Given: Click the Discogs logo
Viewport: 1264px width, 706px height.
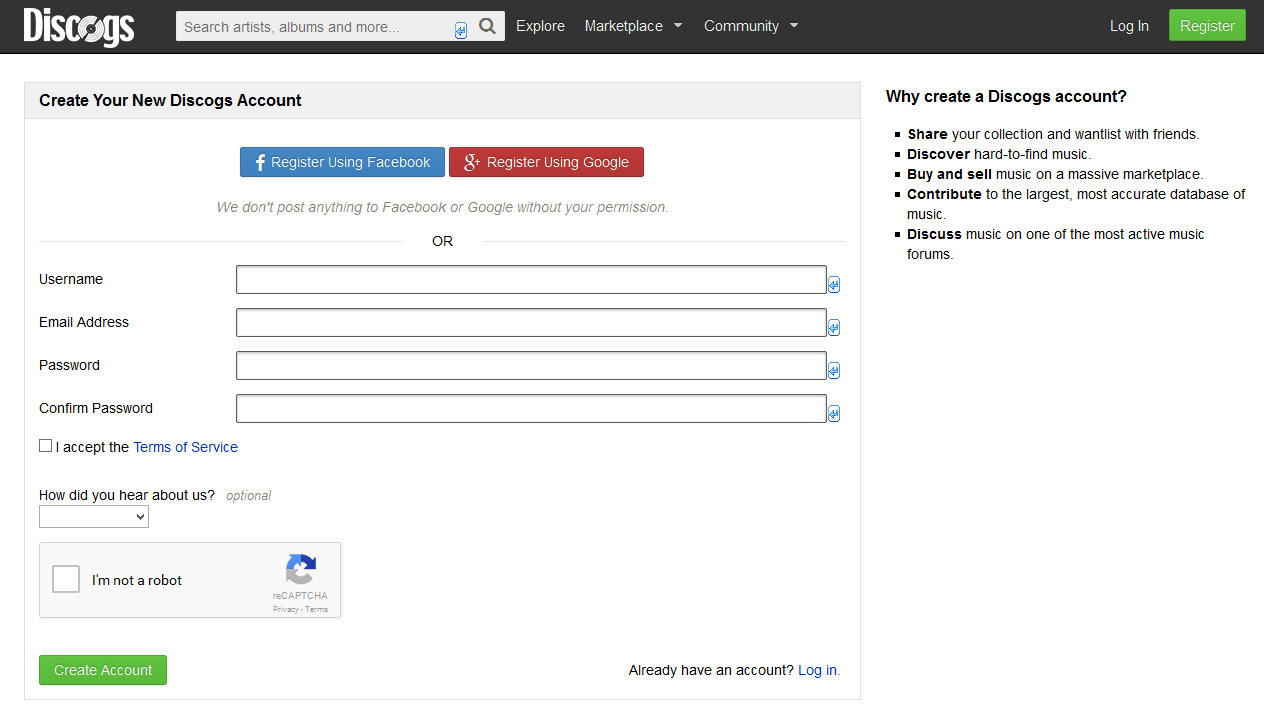Looking at the screenshot, I should pos(79,27).
